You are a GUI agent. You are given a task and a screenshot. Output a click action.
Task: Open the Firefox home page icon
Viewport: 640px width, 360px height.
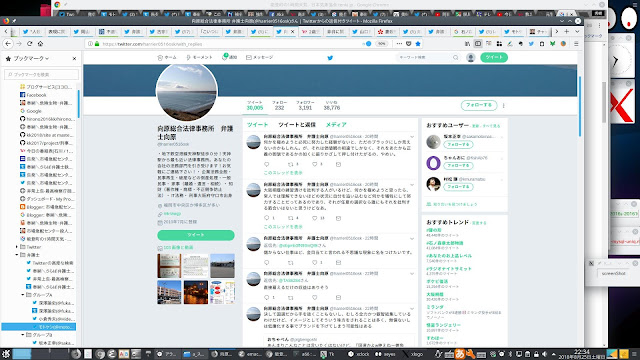coord(40,44)
